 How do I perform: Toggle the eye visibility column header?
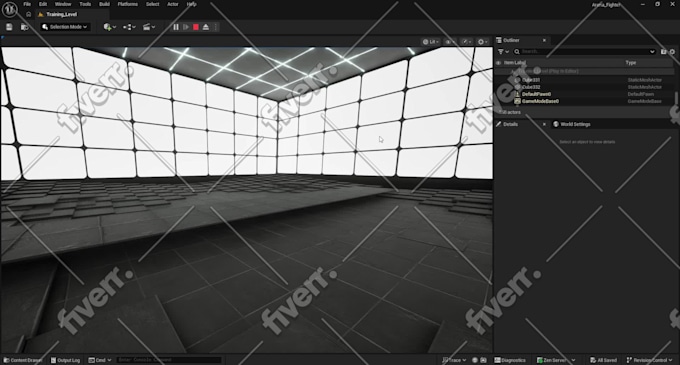(498, 63)
